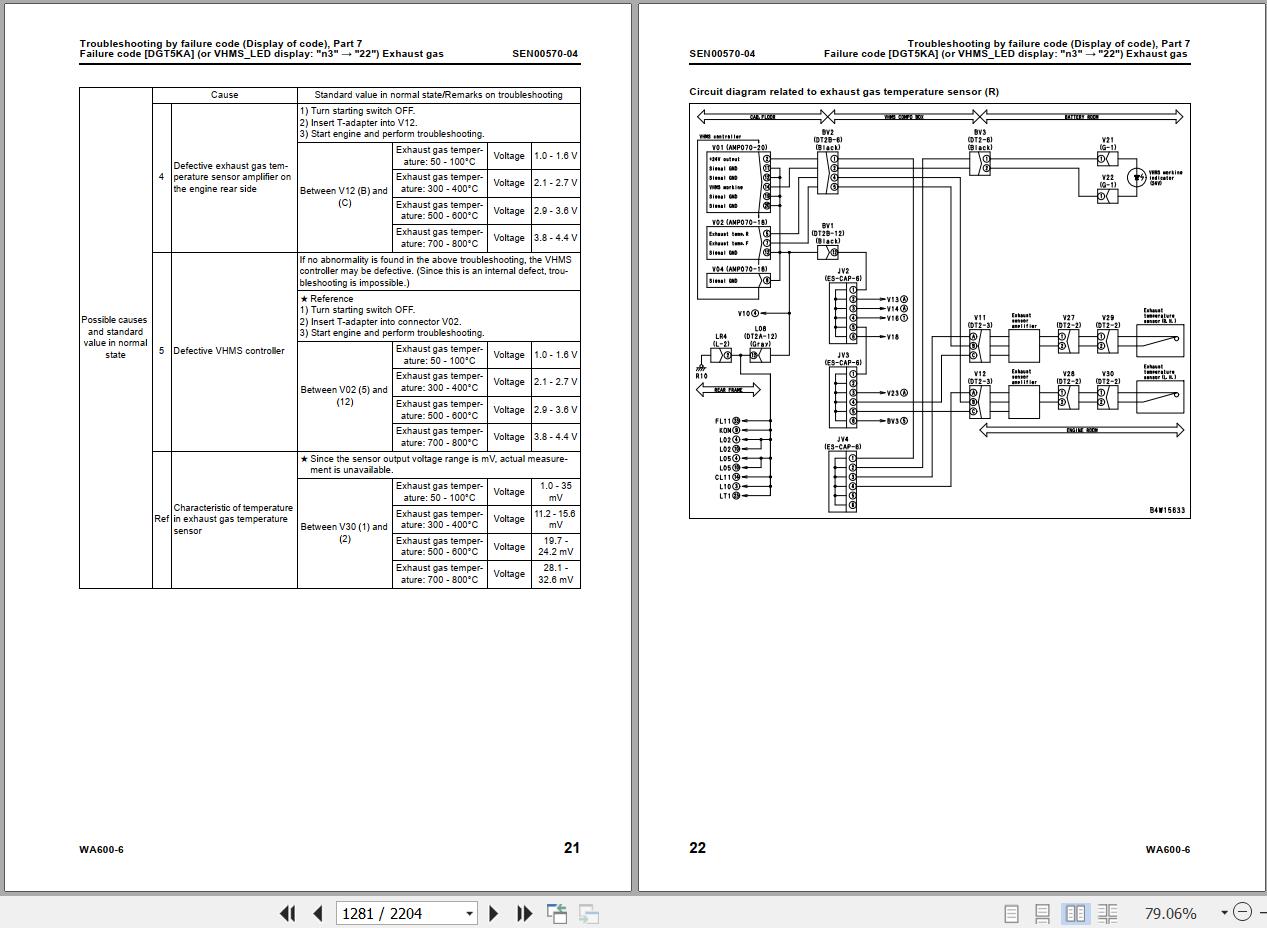Switch to single page layout
The height and width of the screenshot is (928, 1267).
1011,913
